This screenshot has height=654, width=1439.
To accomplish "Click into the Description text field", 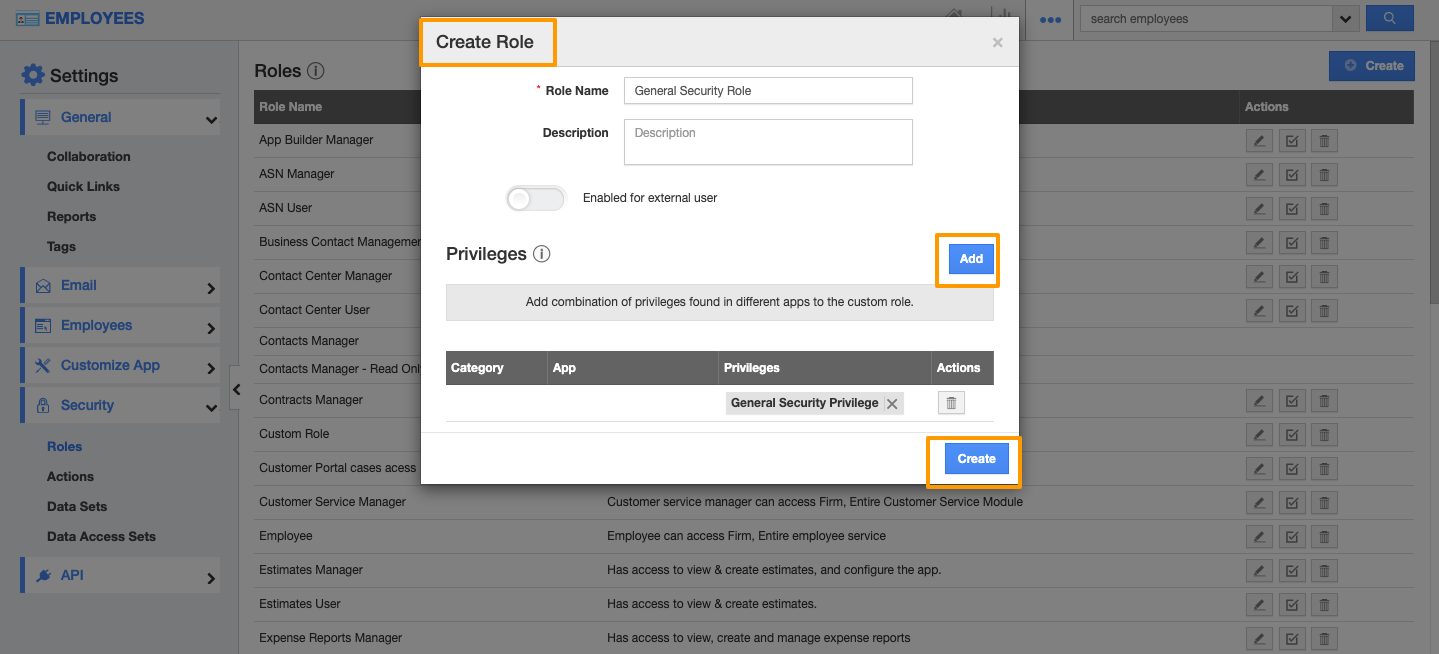I will point(768,142).
